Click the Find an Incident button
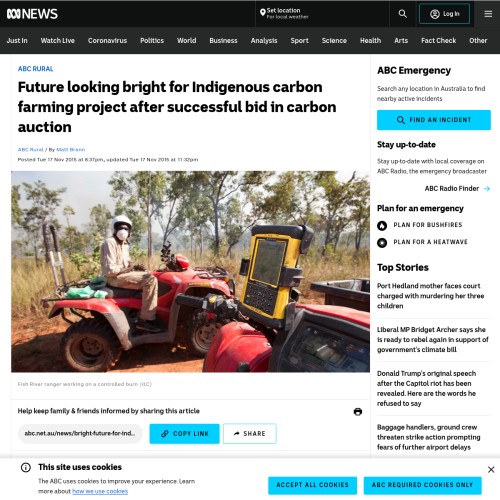 point(434,120)
